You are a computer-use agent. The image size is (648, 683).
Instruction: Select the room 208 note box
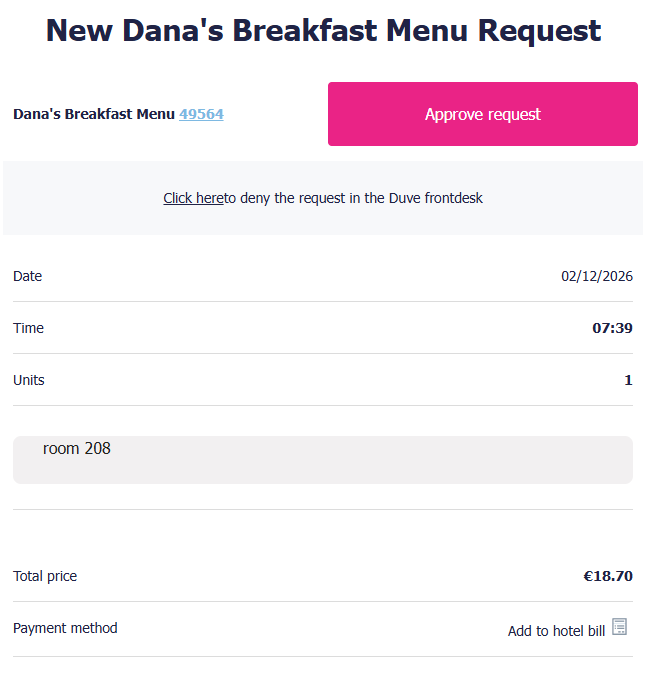coord(322,460)
